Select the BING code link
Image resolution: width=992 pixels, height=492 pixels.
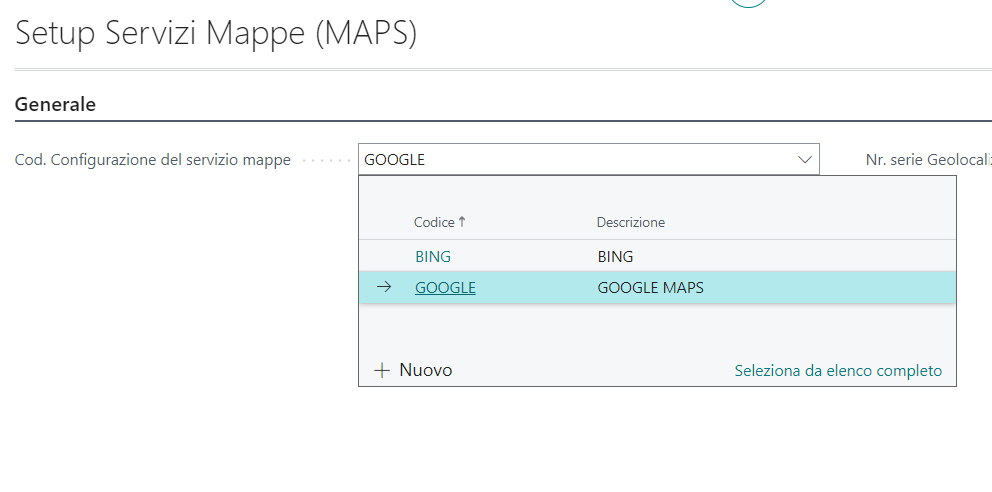(x=433, y=256)
